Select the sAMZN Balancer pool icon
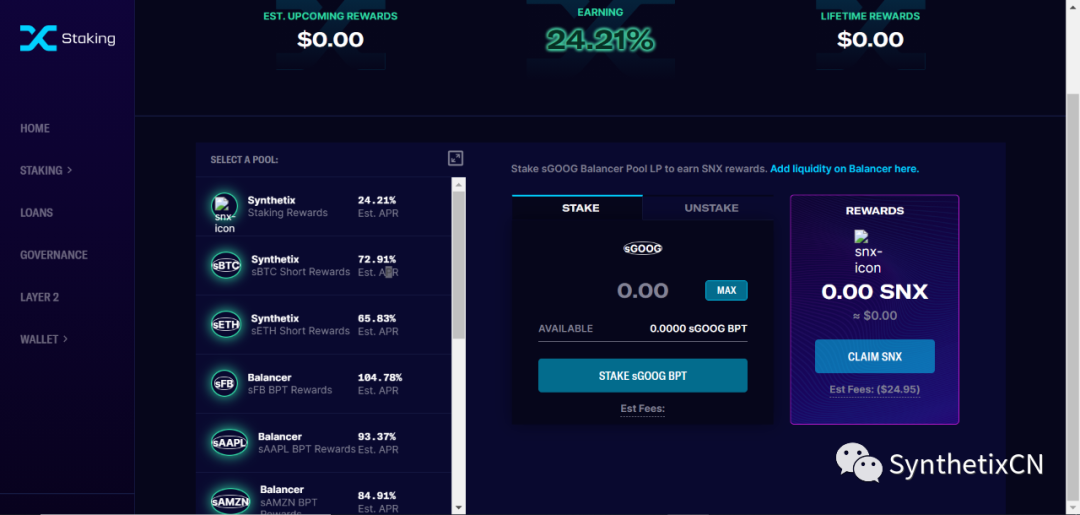Screen dimensions: 1080x515 click(x=230, y=500)
